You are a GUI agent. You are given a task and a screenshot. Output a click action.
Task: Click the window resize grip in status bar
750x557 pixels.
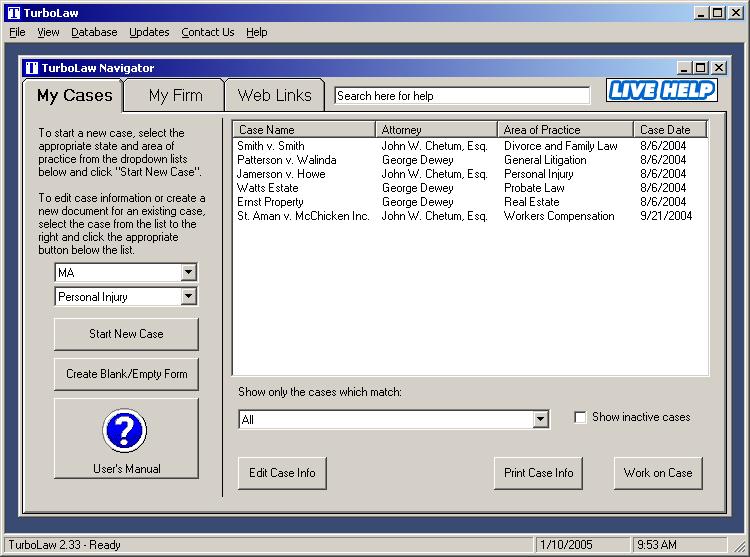click(739, 546)
